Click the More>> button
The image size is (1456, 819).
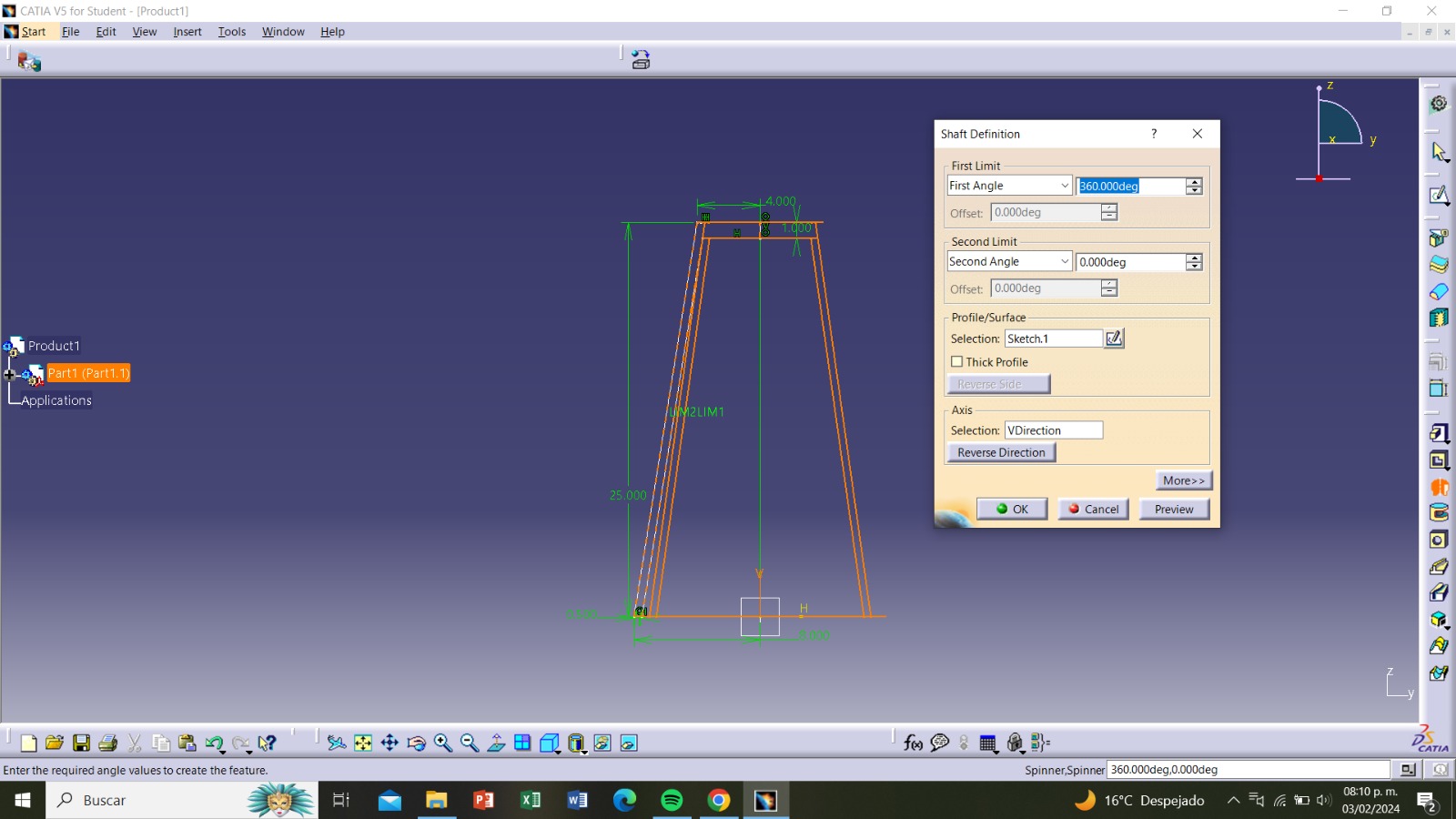[1184, 480]
